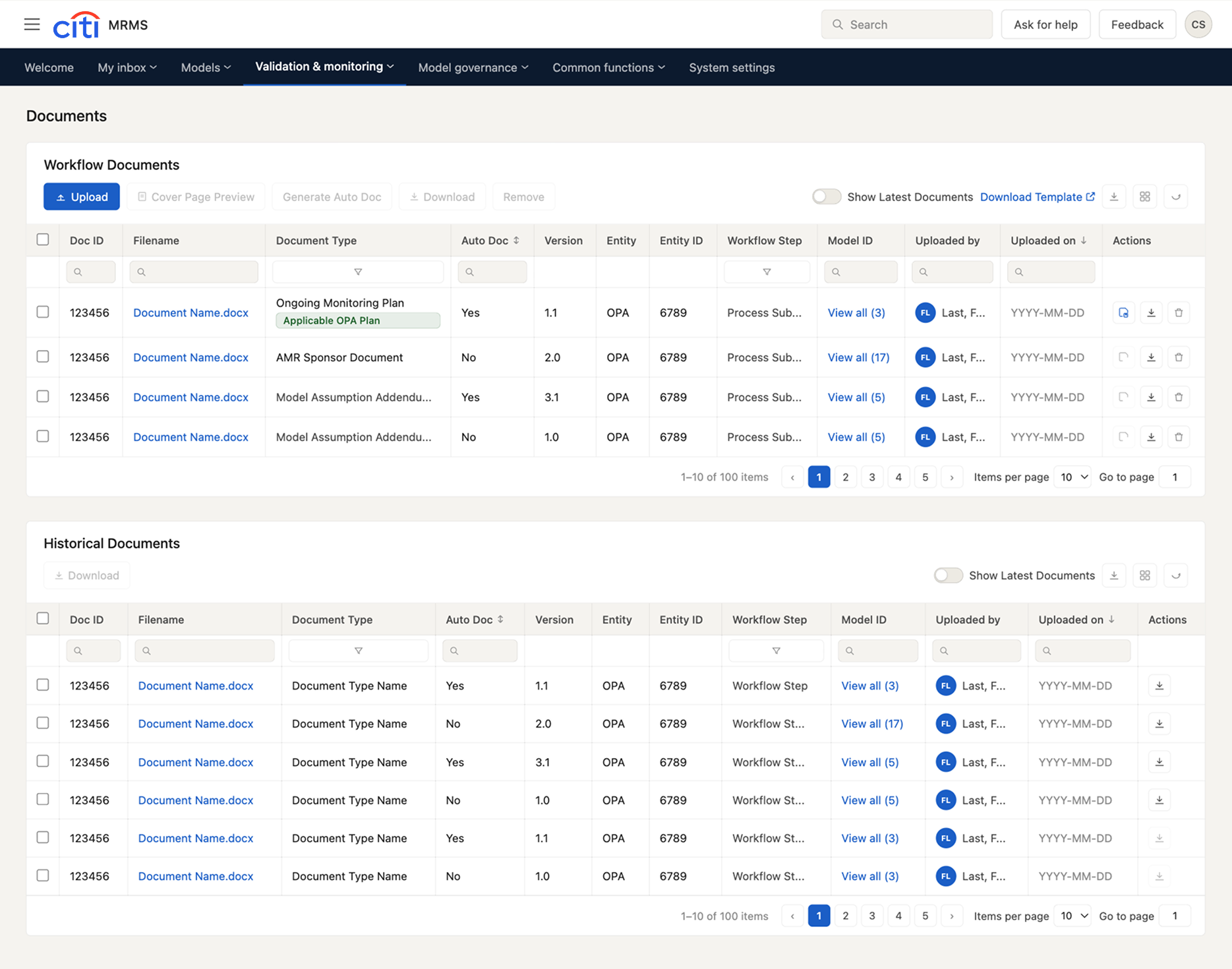1232x969 pixels.
Task: Open the Download Template link
Action: 1038,196
